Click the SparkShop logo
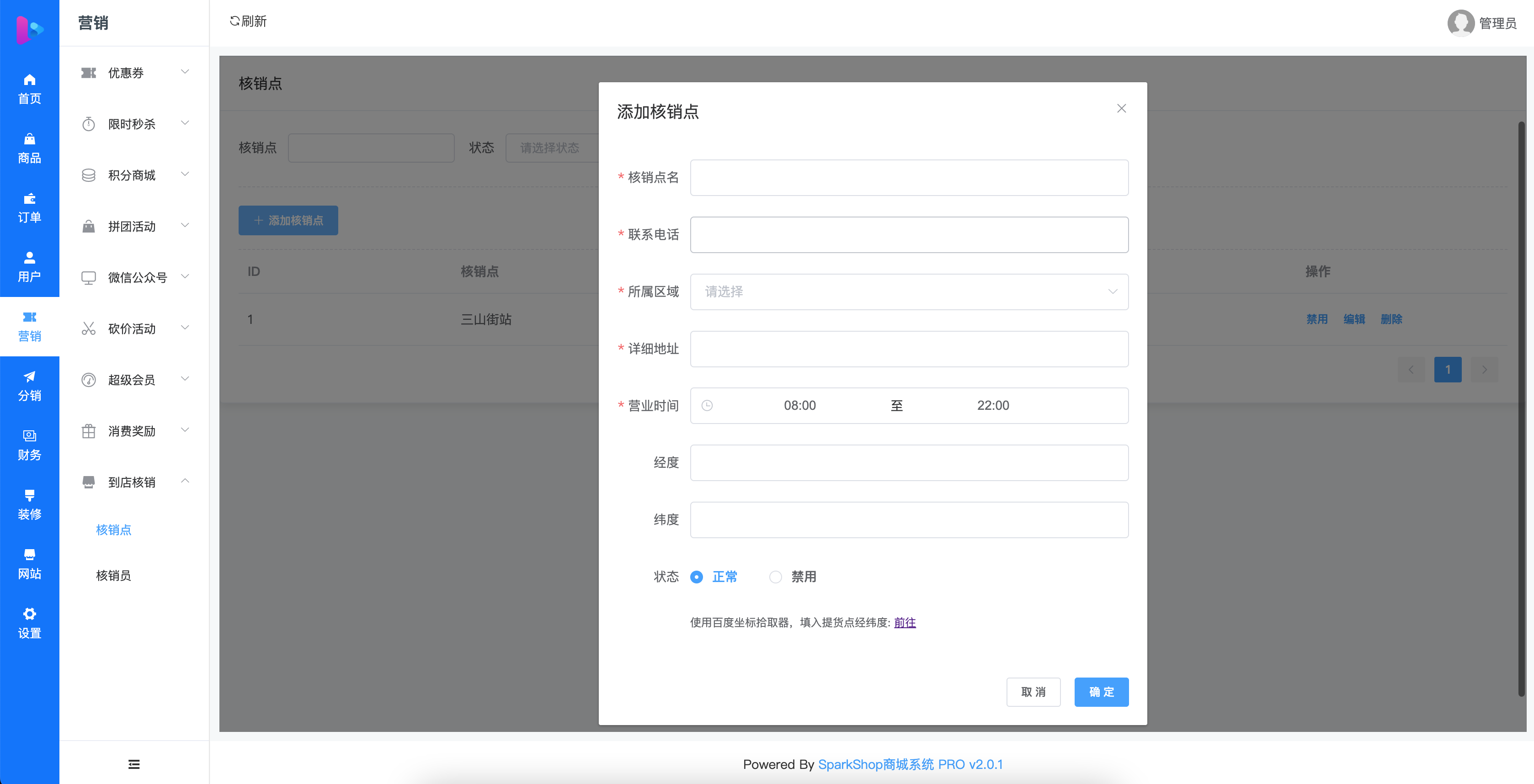Viewport: 1534px width, 784px height. coord(29,29)
